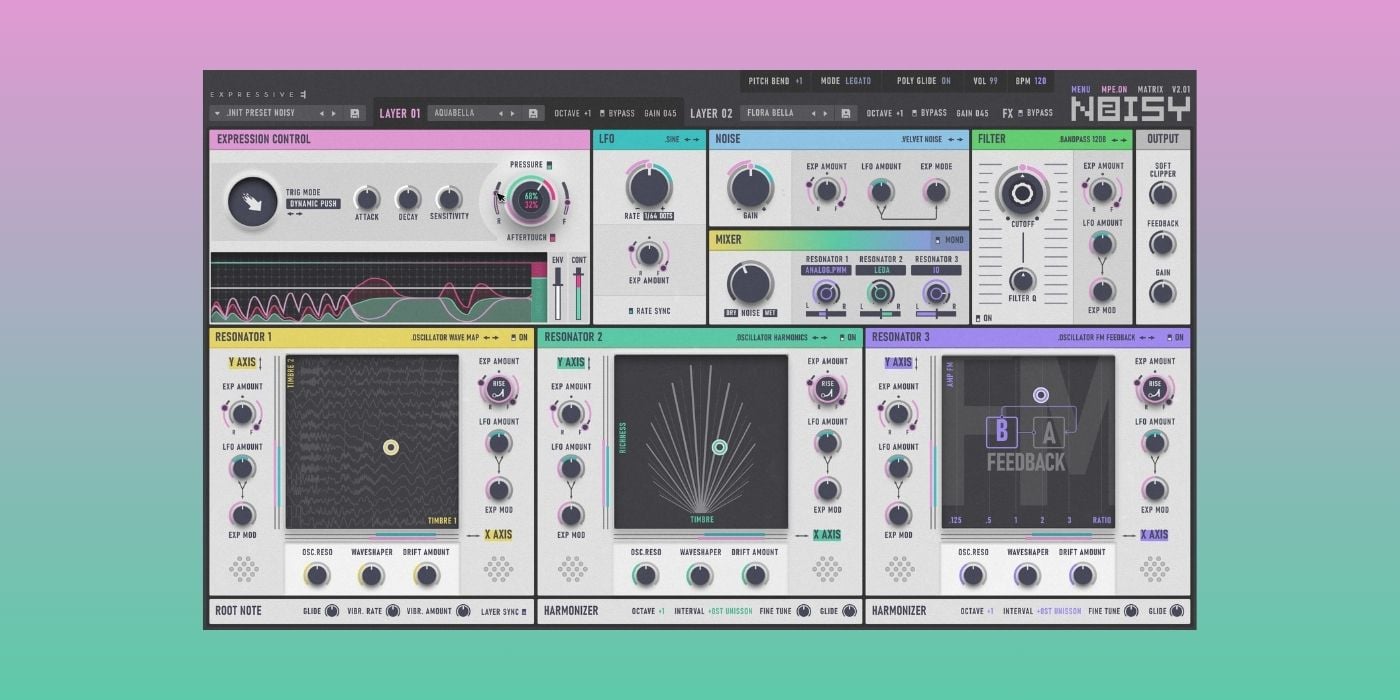This screenshot has height=700, width=1400.
Task: Click the LFO Rate knob
Action: 649,186
